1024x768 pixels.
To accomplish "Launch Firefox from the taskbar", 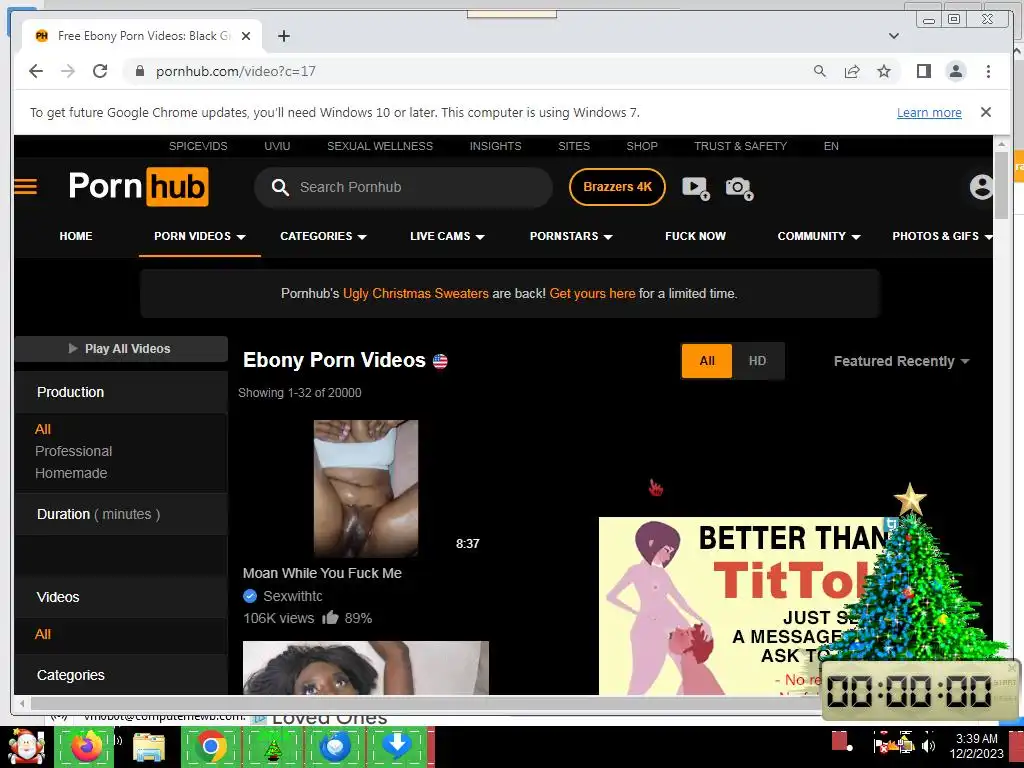I will tap(86, 747).
